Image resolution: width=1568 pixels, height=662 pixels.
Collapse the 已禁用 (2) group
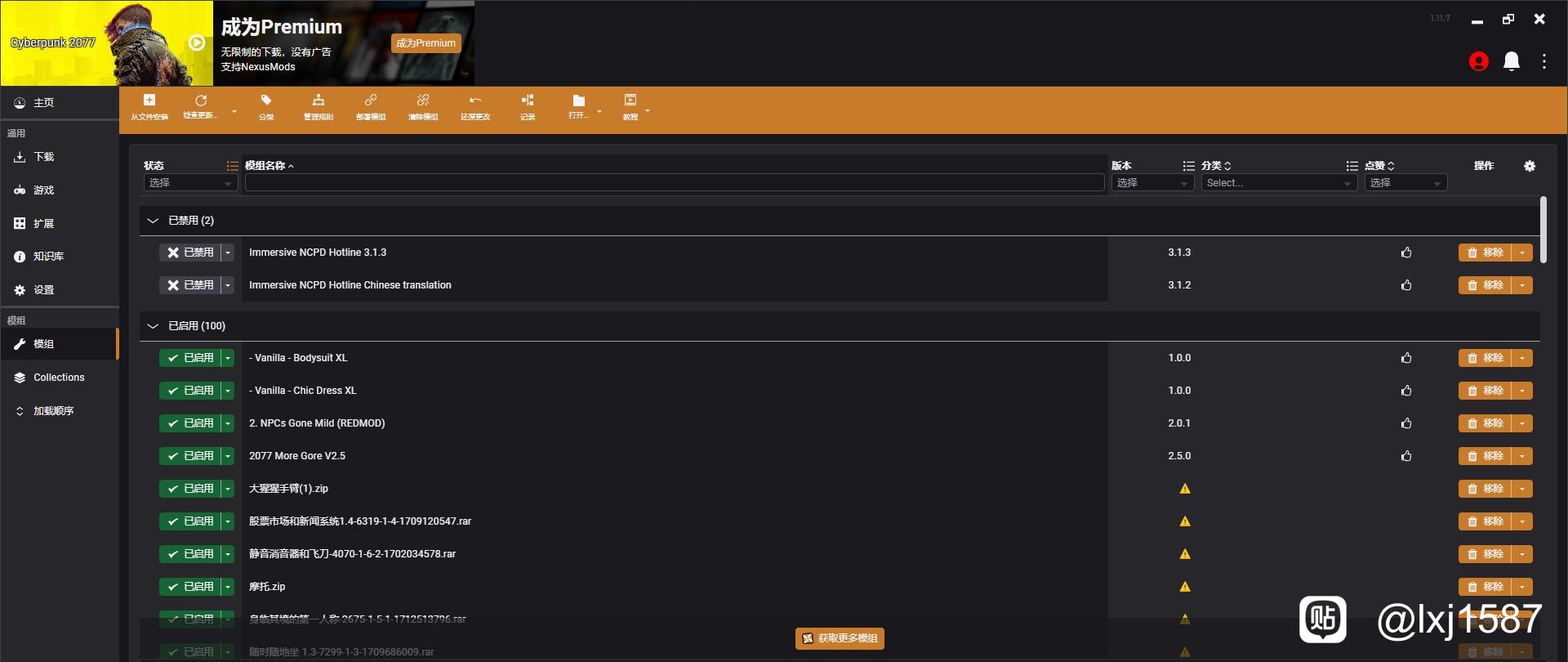(x=153, y=221)
